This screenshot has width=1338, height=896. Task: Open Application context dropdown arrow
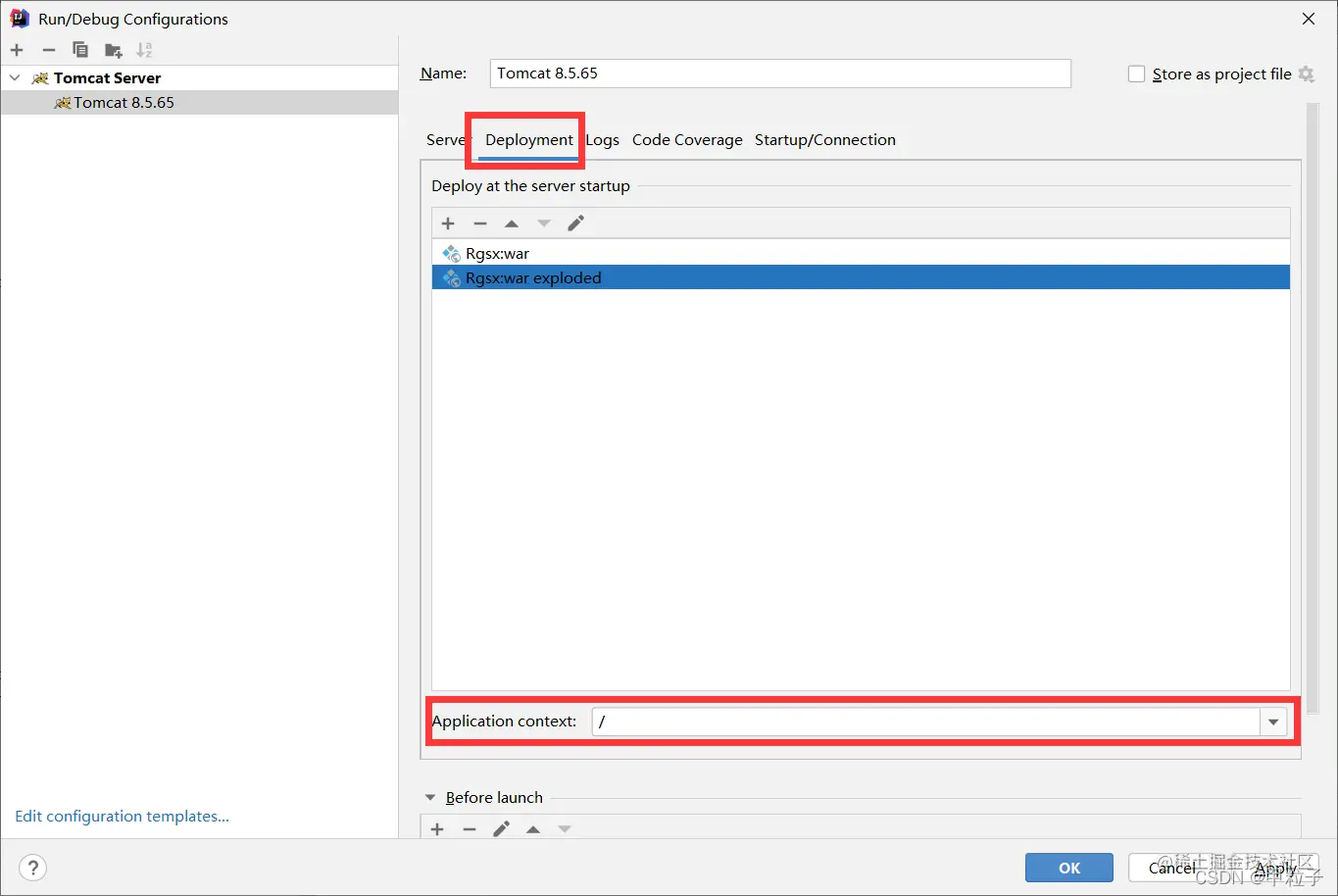tap(1273, 722)
